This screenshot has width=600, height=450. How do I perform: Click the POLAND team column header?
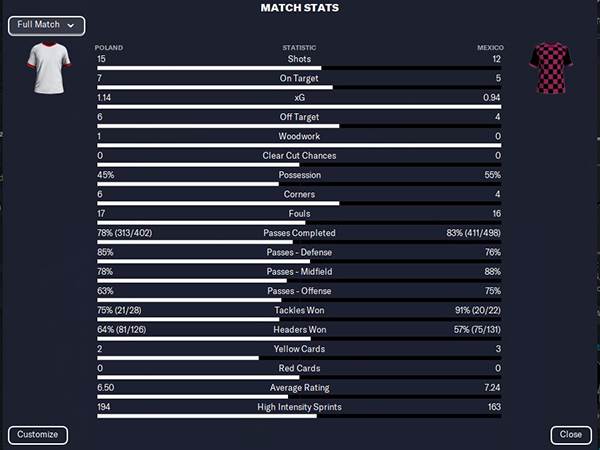pyautogui.click(x=108, y=47)
